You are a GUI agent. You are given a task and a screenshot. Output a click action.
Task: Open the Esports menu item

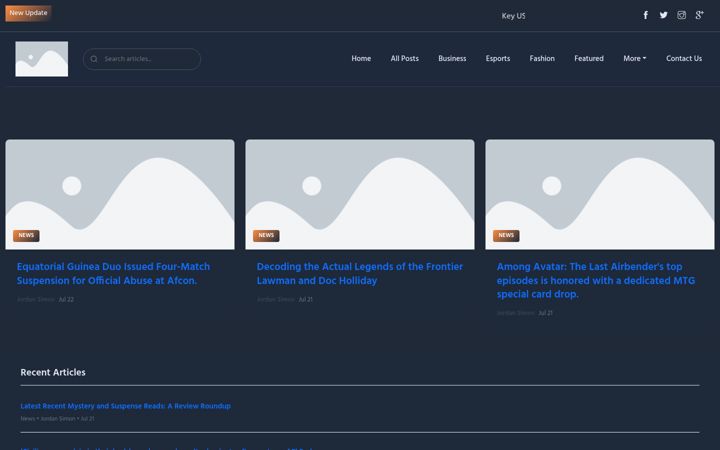click(498, 58)
